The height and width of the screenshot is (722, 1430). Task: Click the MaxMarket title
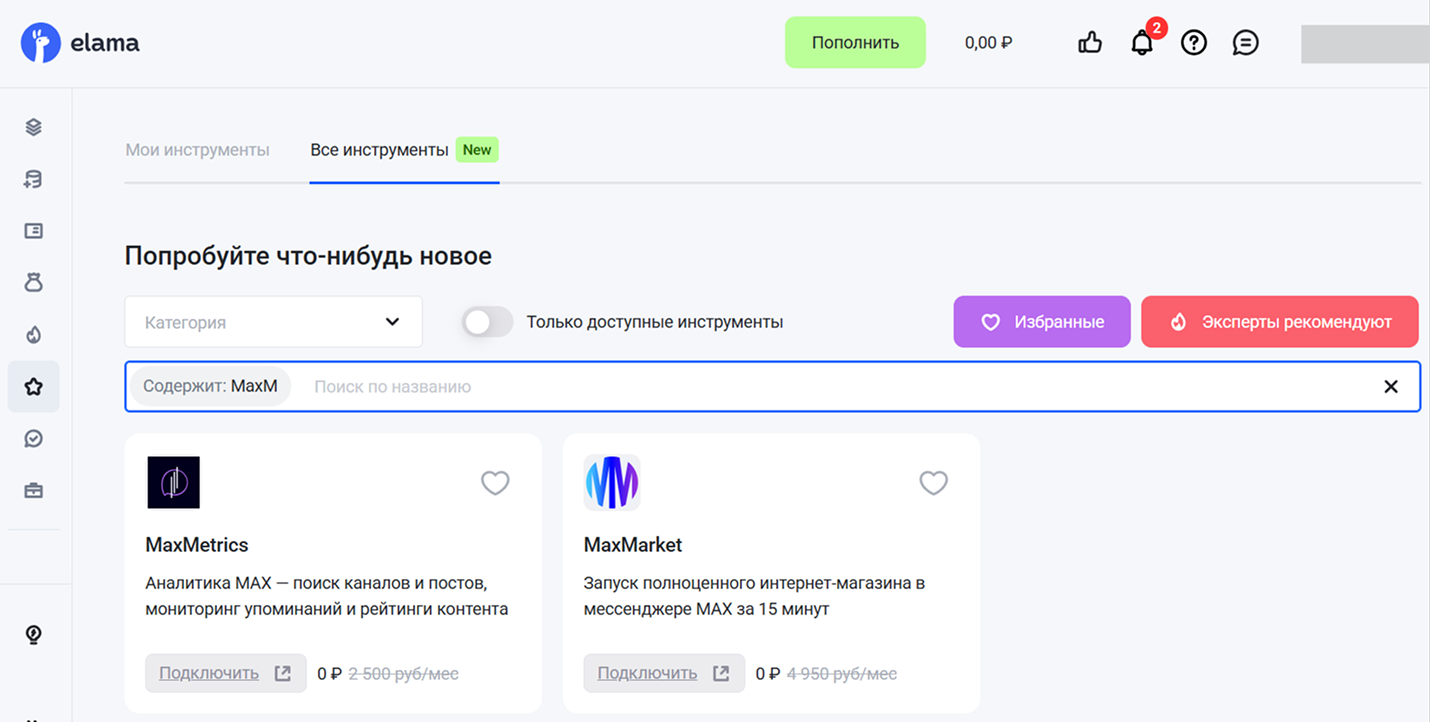pyautogui.click(x=633, y=545)
